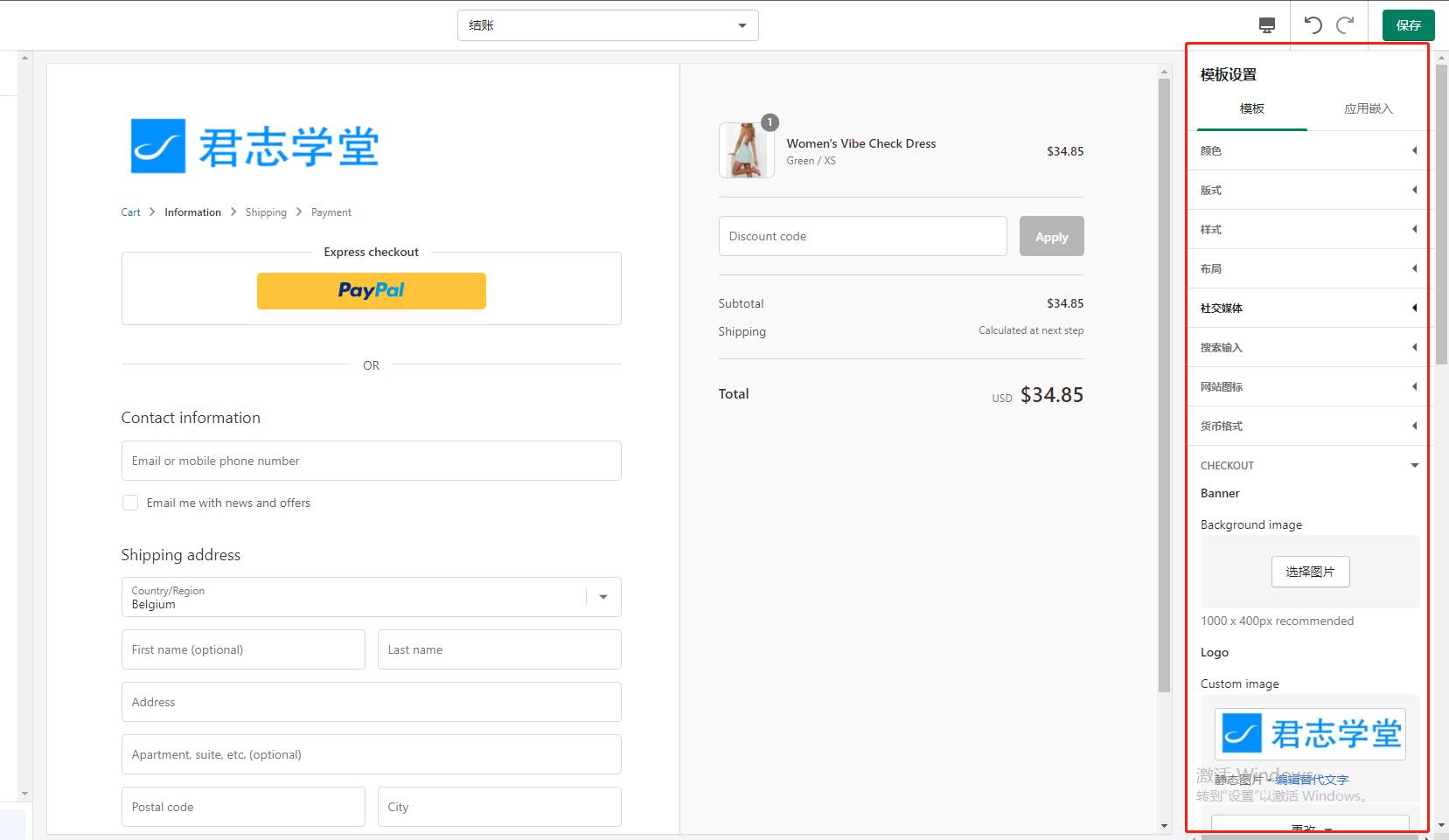Toggle the Email me with news and offers checkbox
The image size is (1449, 840).
click(130, 503)
